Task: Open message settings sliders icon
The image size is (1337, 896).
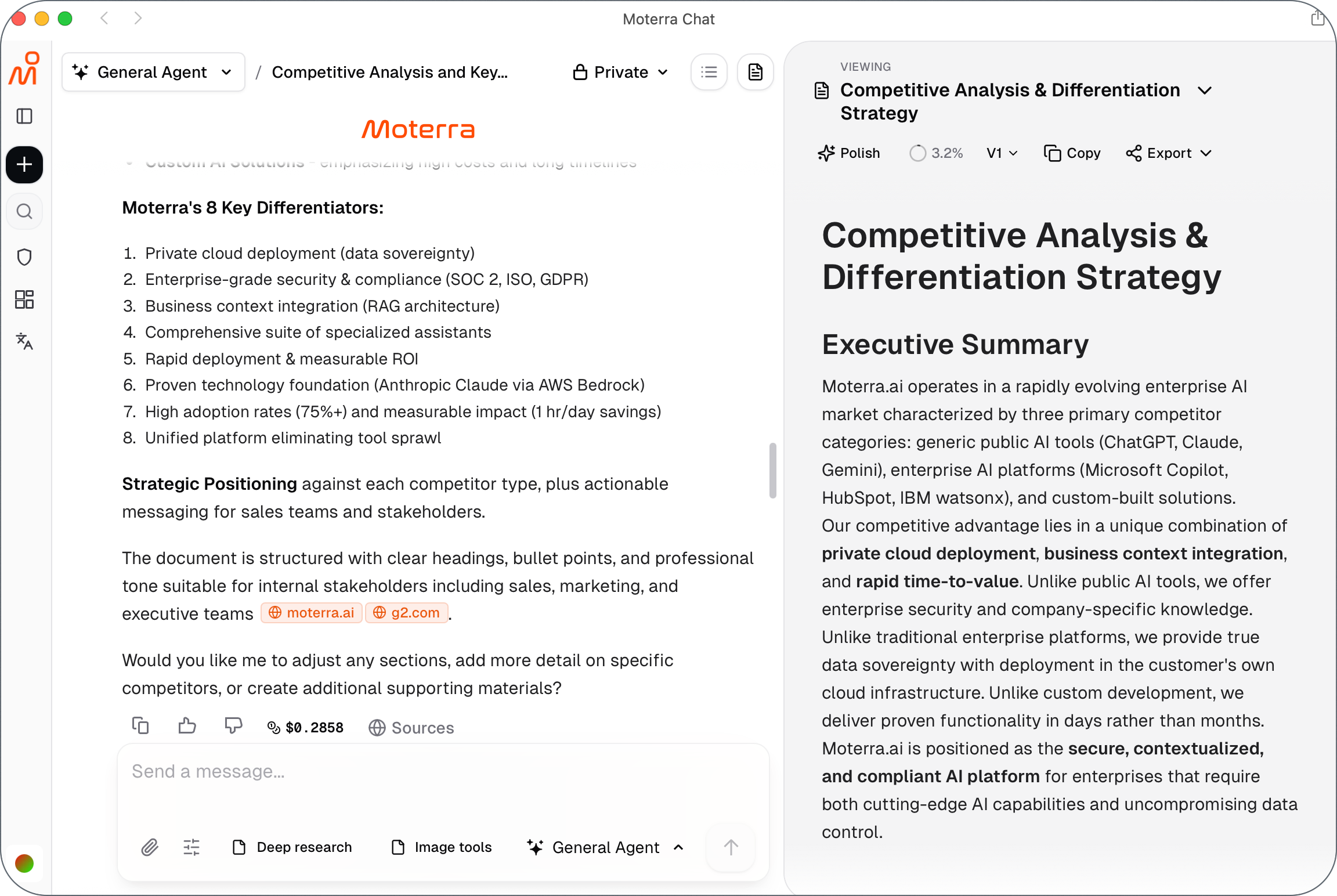Action: [191, 847]
